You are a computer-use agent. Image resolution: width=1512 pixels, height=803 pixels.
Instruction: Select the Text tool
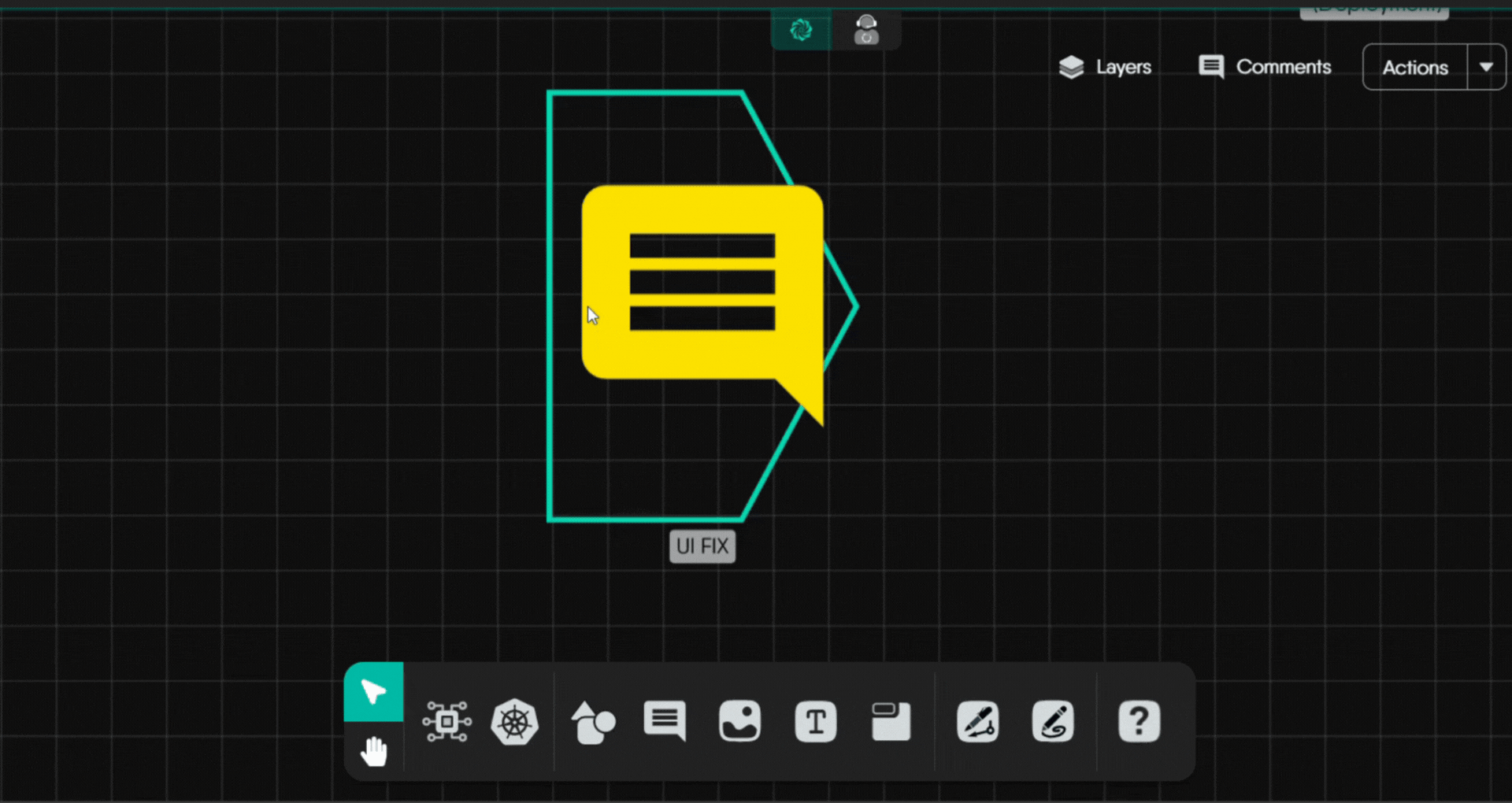(x=815, y=722)
